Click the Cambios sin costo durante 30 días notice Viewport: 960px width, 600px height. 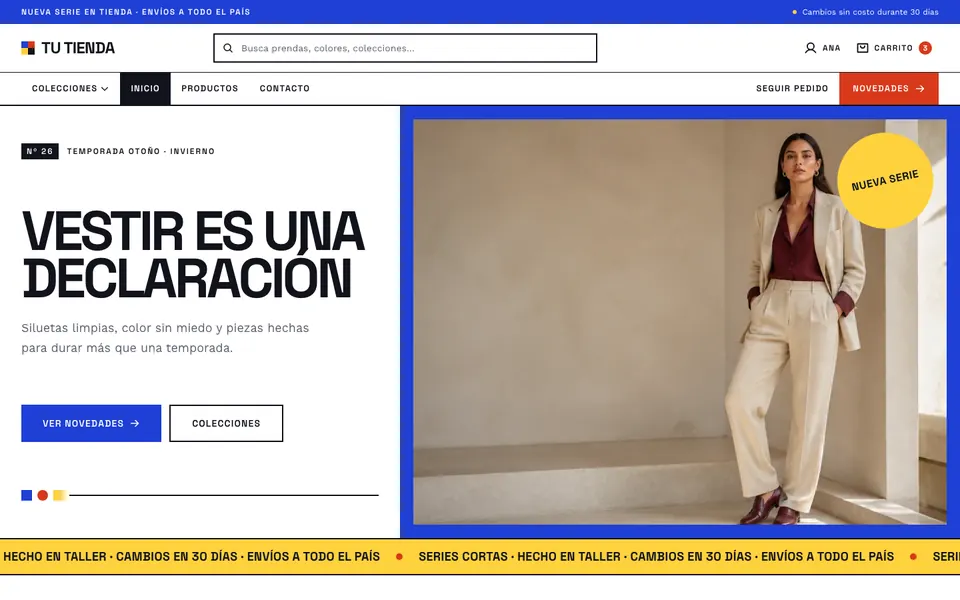click(870, 12)
